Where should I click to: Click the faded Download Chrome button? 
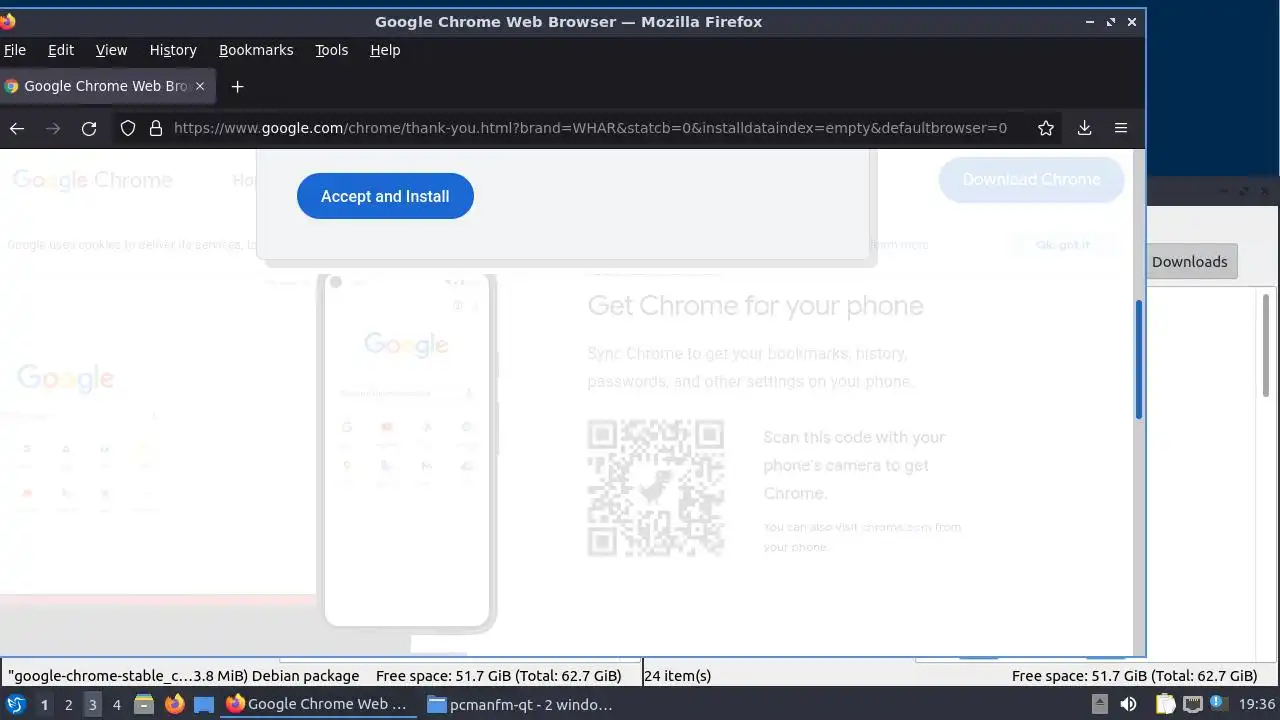tap(1031, 180)
